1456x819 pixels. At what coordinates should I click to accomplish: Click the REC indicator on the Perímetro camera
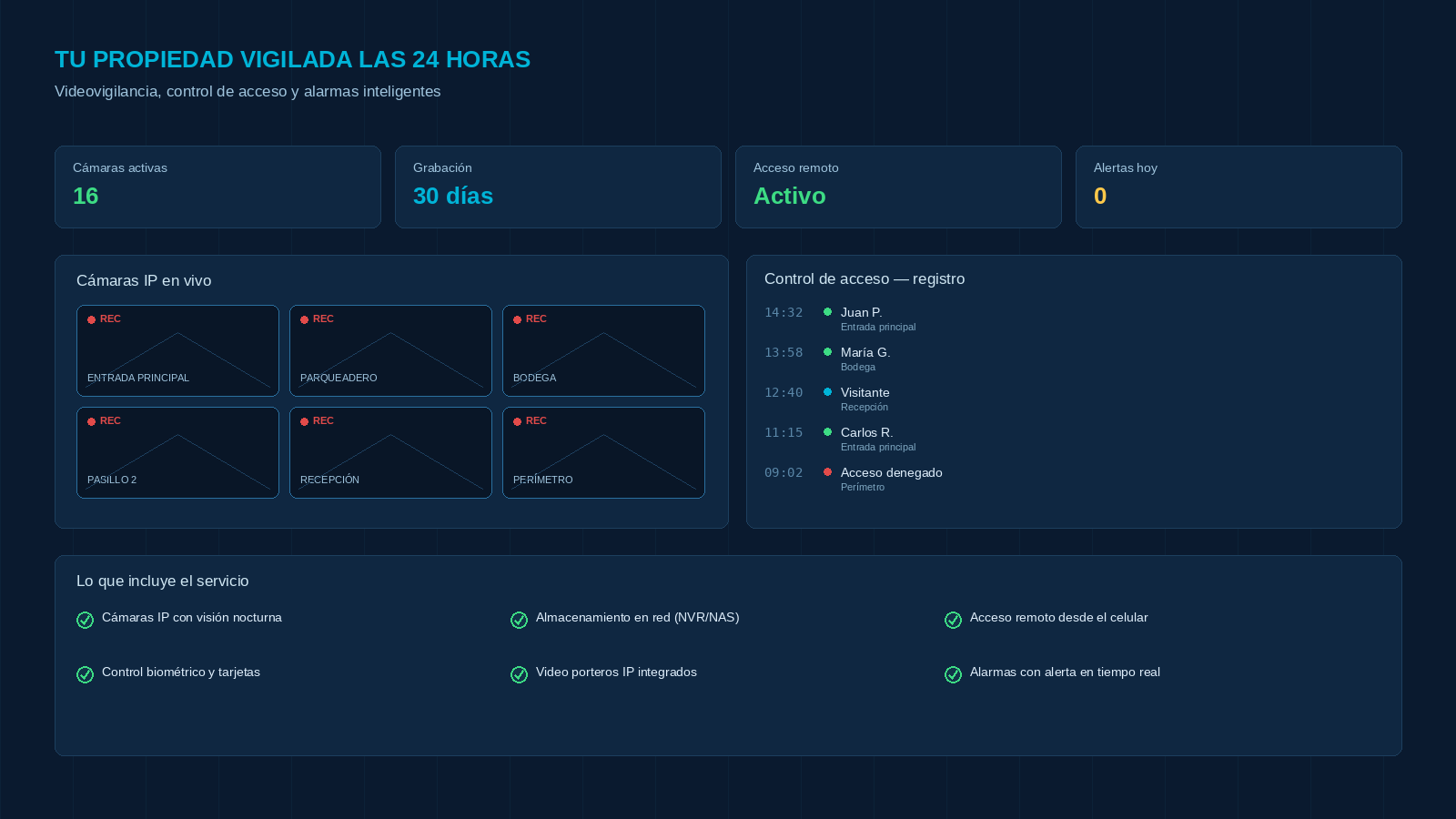[x=530, y=421]
